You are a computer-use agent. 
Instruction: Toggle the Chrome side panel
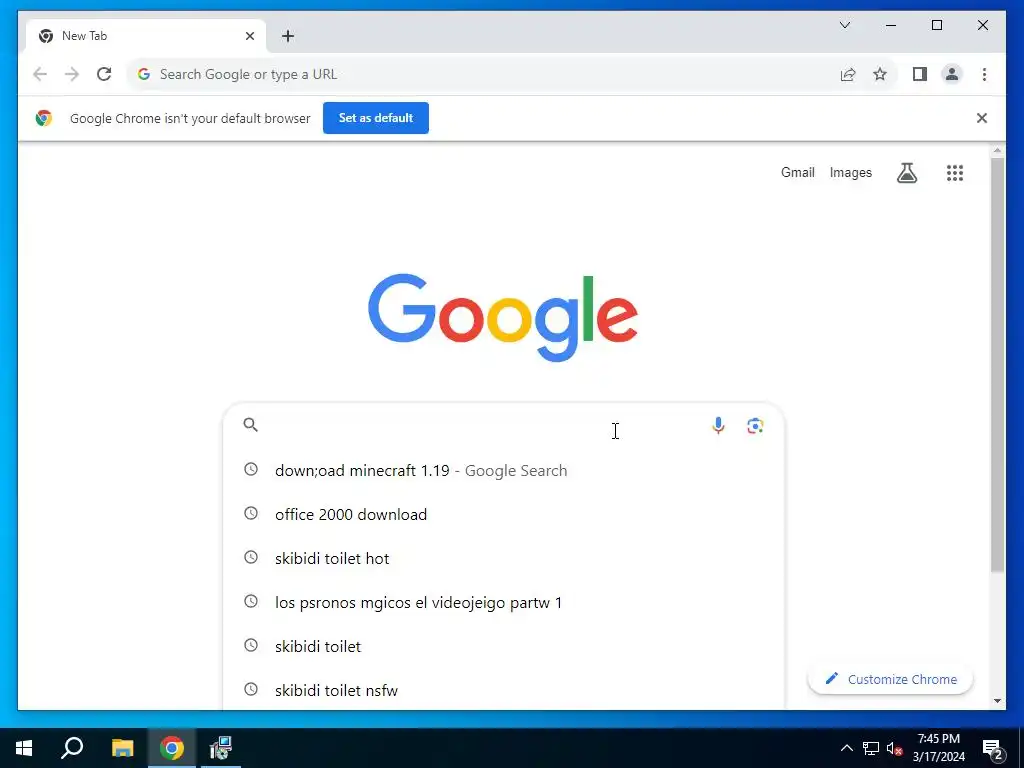920,74
